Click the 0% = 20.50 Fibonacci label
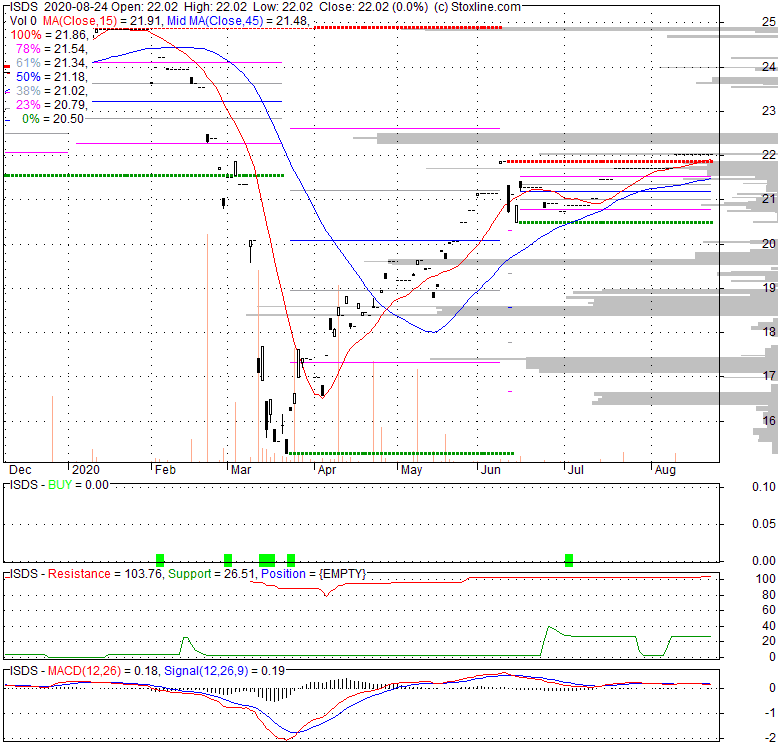The image size is (780, 745). tap(53, 119)
